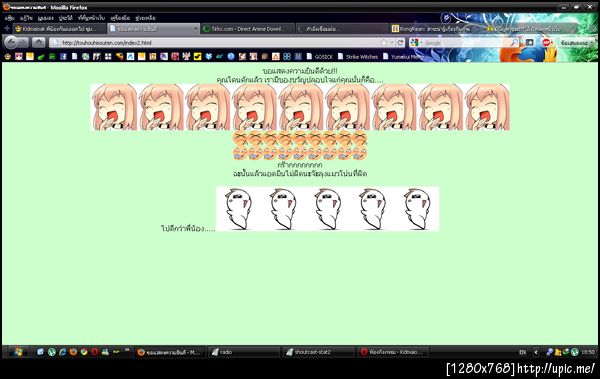Screen dimensions: 600x379
Task: Switch to the shoutcast-stat2 taskbar window
Action: point(319,352)
